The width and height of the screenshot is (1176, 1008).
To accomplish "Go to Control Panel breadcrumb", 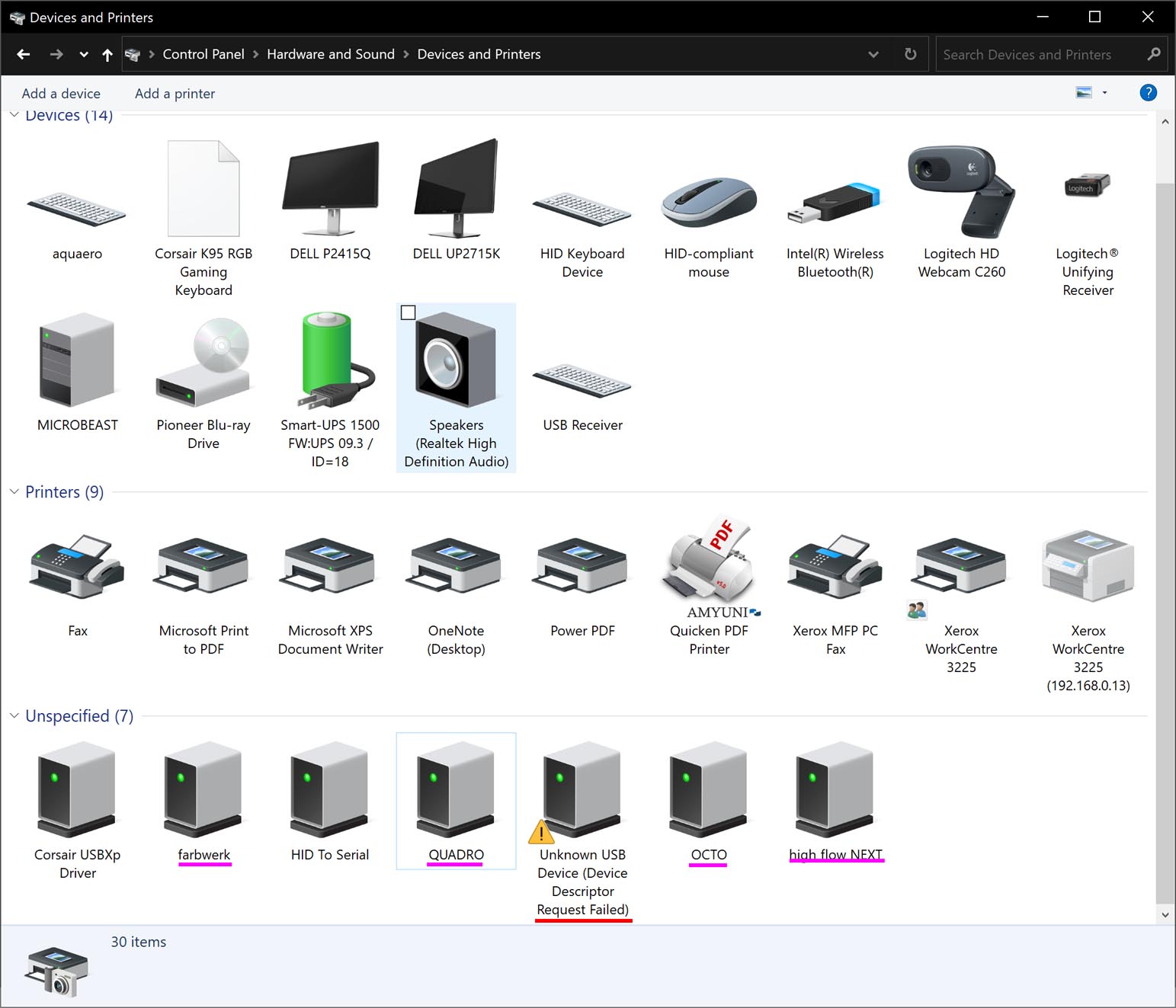I will pyautogui.click(x=203, y=54).
